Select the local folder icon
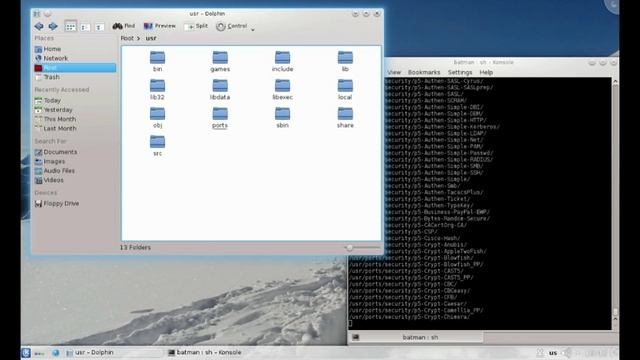Viewport: 640px width, 360px height. coord(345,86)
